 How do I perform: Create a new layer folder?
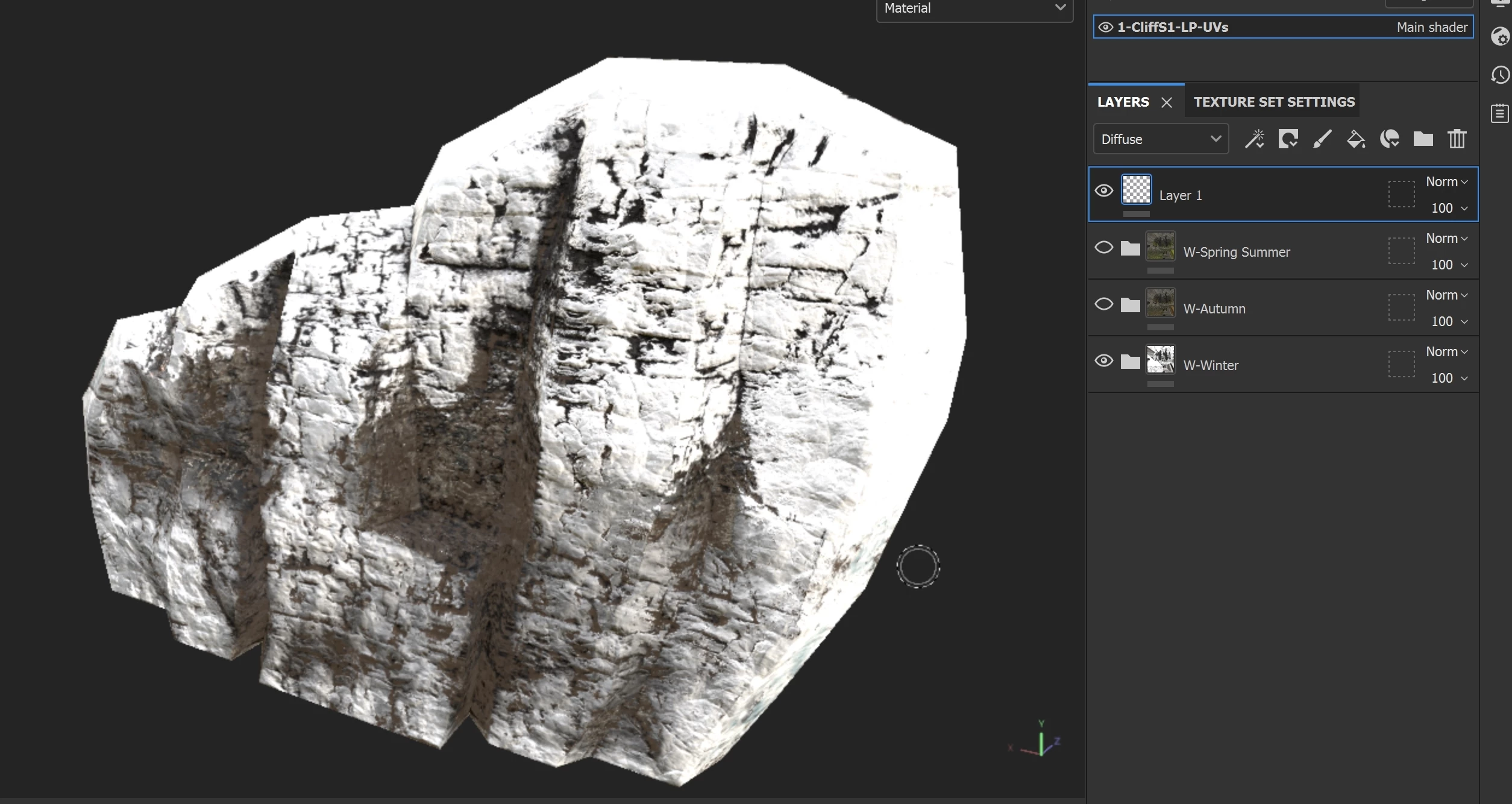click(x=1423, y=139)
